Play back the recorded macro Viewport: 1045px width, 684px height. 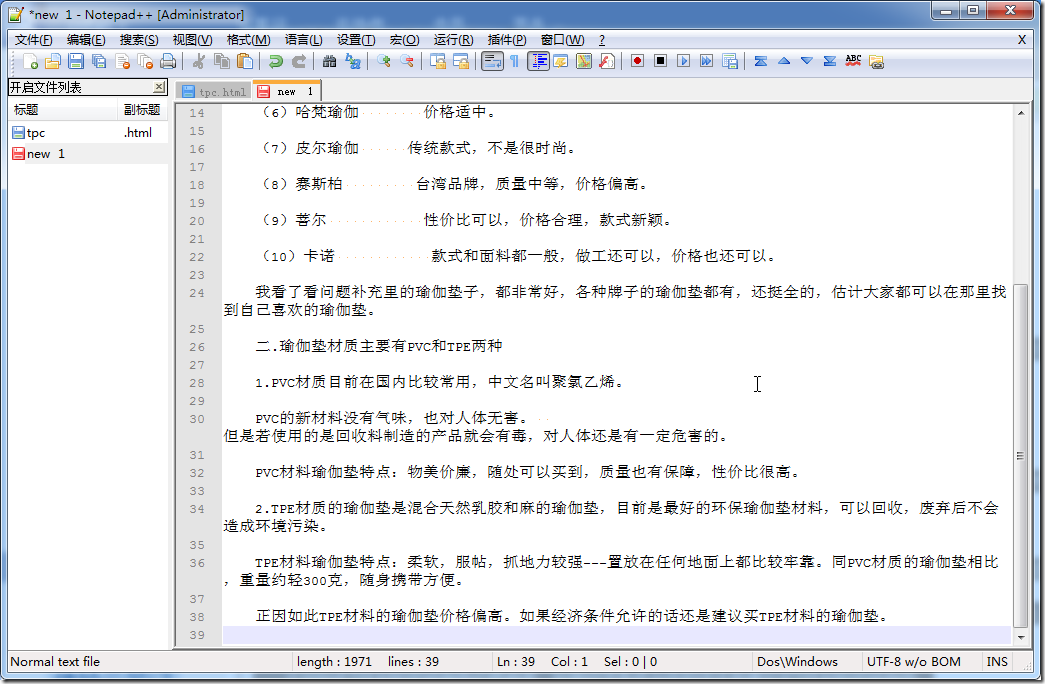pos(683,61)
